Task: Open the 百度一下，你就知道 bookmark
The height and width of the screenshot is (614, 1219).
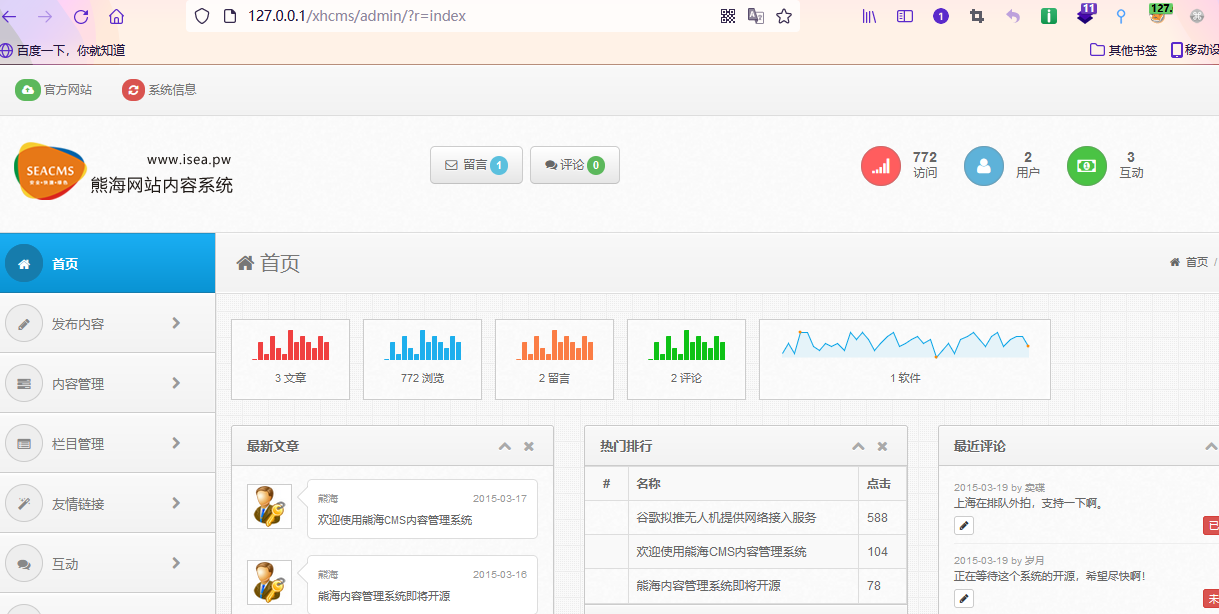Action: 63,50
